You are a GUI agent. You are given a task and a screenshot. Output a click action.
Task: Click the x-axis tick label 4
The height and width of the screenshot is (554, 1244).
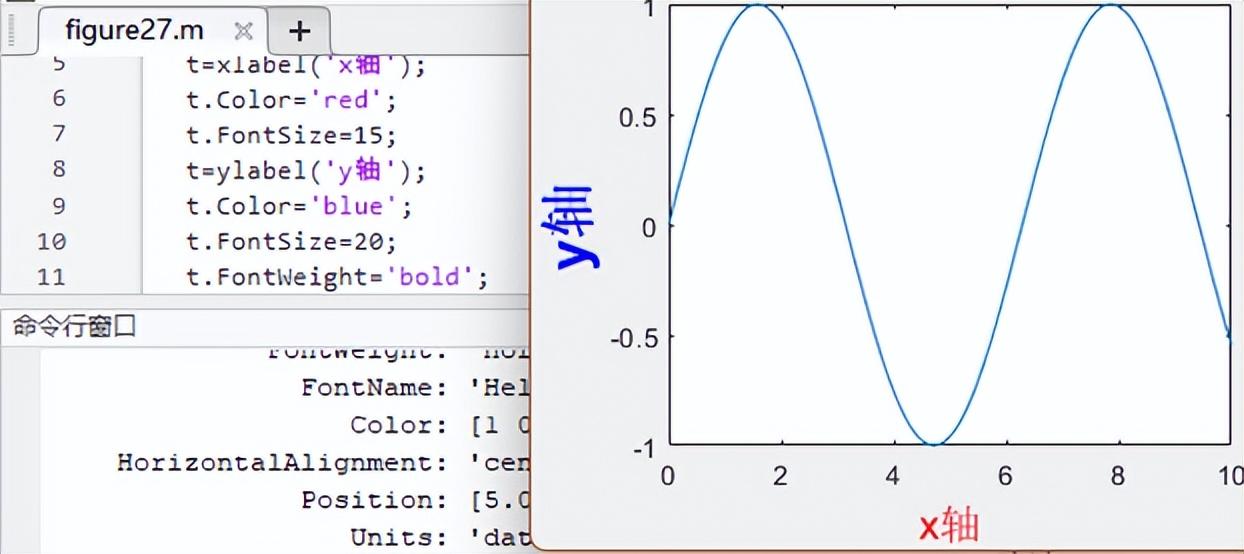(x=893, y=475)
